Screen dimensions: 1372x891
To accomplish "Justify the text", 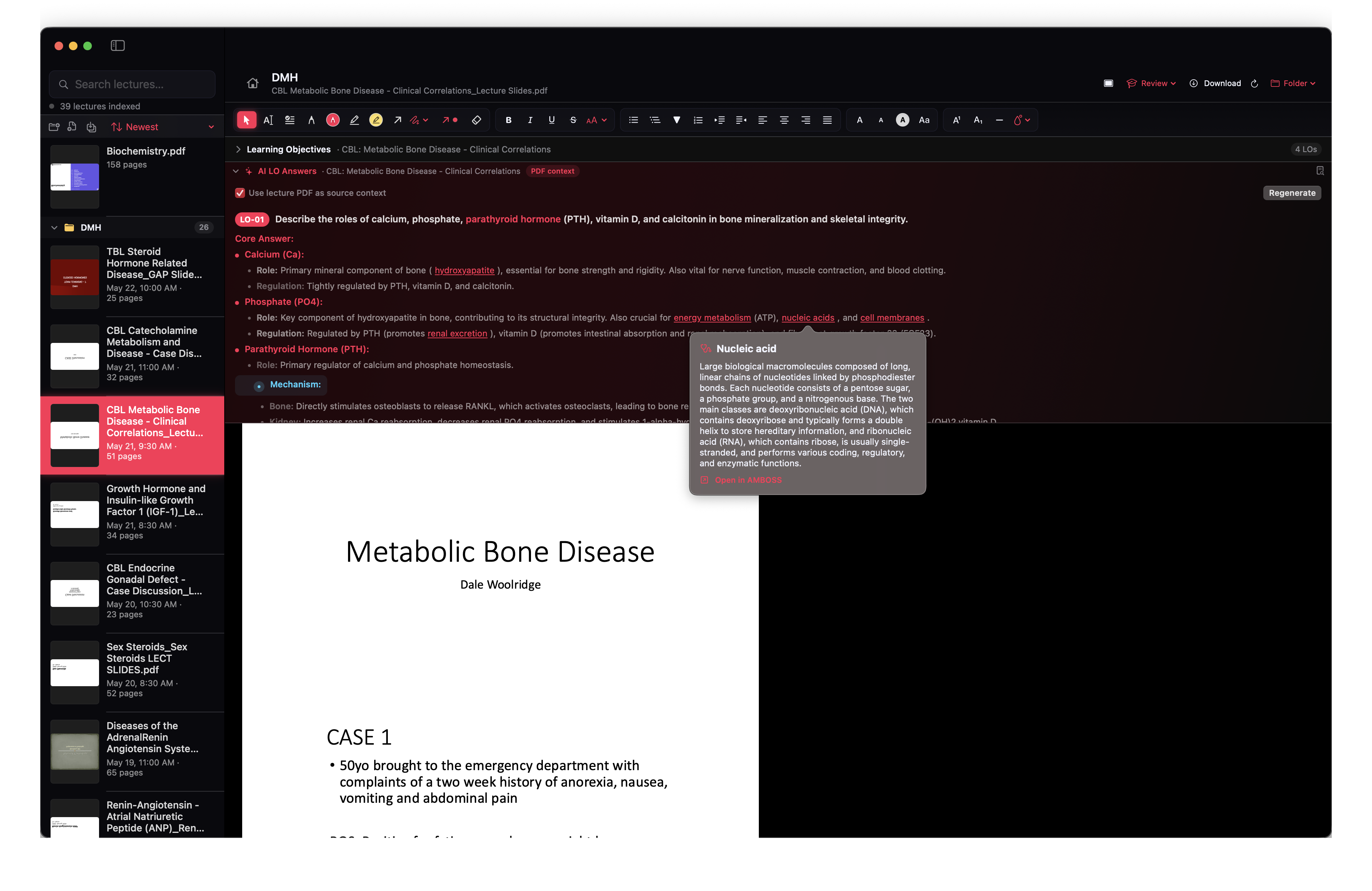I will [827, 120].
